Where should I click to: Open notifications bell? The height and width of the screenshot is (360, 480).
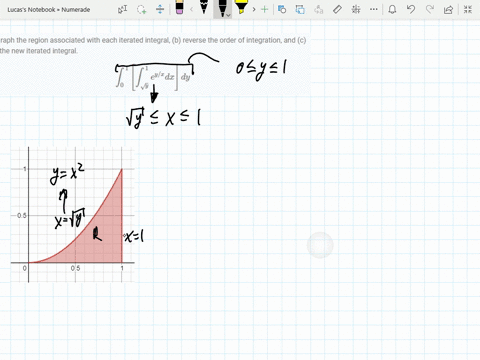pyautogui.click(x=392, y=9)
